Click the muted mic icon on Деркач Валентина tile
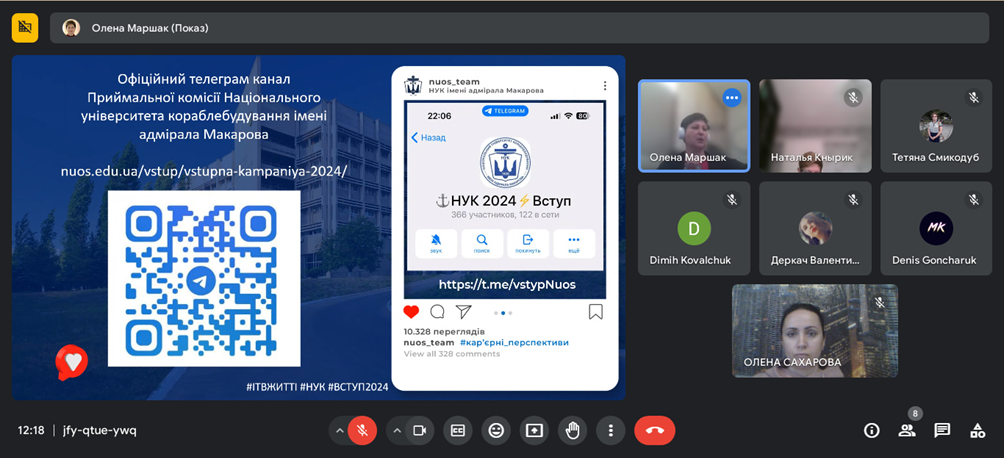This screenshot has height=458, width=1004. pyautogui.click(x=853, y=200)
